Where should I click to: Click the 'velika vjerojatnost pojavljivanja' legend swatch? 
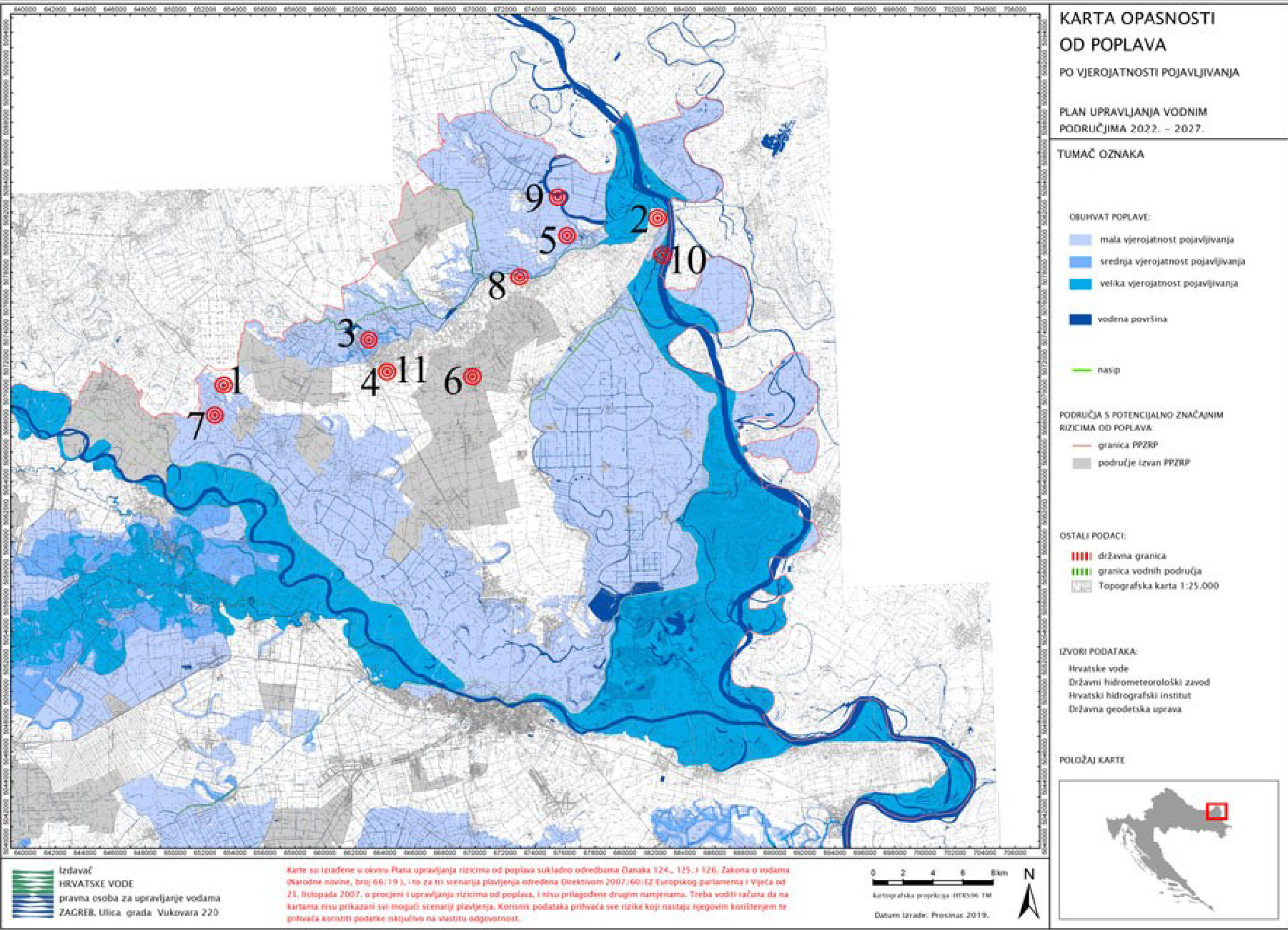coord(1080,284)
